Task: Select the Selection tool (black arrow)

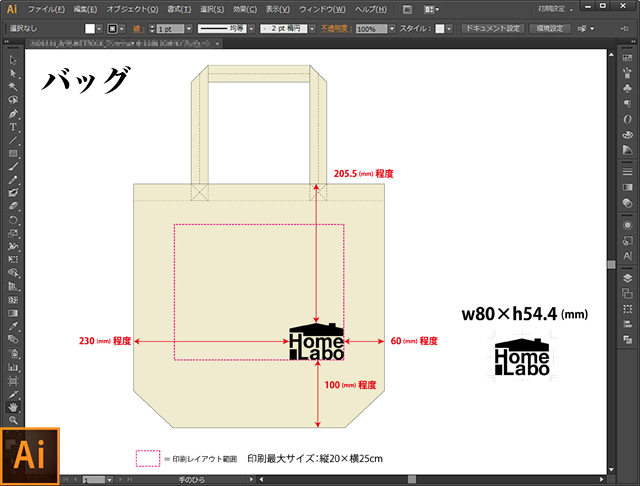Action: click(13, 60)
